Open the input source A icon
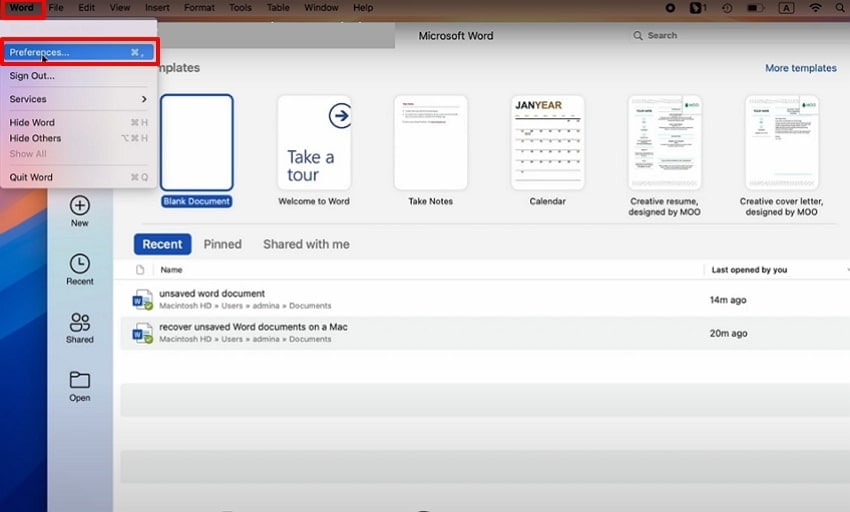The image size is (850, 512). point(786,8)
